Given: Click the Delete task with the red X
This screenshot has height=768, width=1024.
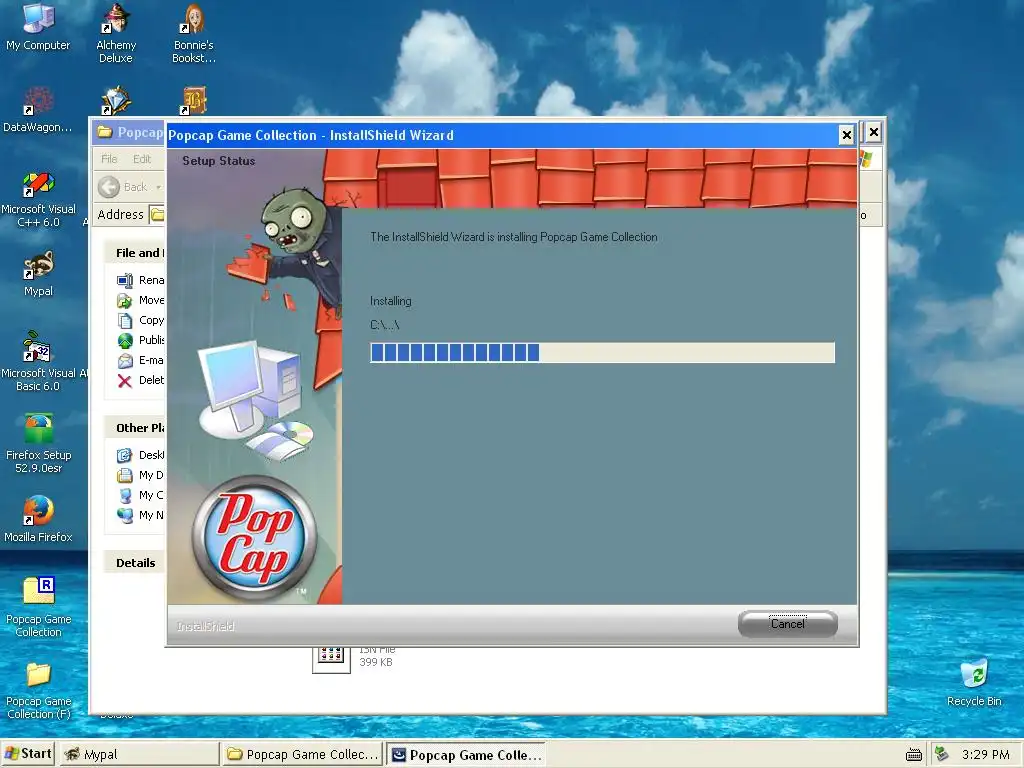Looking at the screenshot, I should (x=141, y=380).
